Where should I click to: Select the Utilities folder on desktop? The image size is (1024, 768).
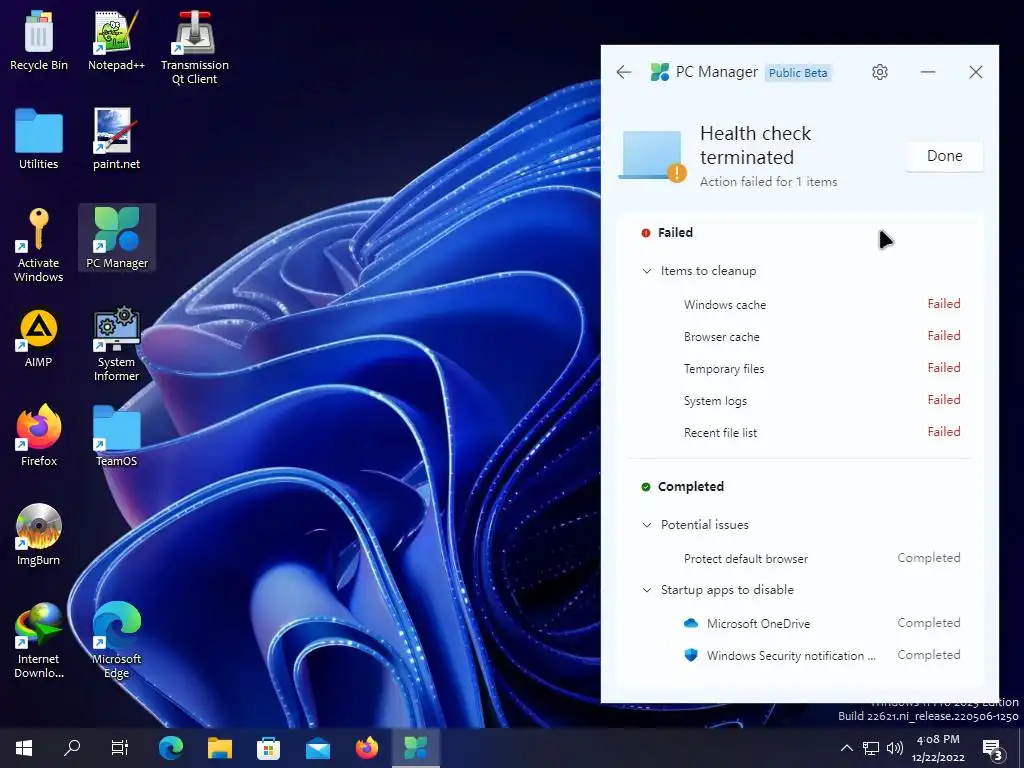39,139
